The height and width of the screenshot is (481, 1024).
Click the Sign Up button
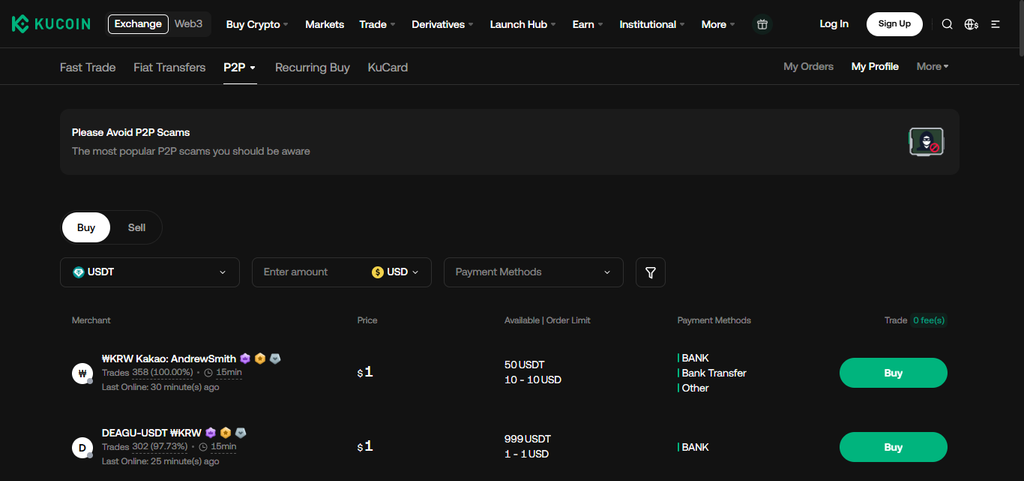coord(894,24)
